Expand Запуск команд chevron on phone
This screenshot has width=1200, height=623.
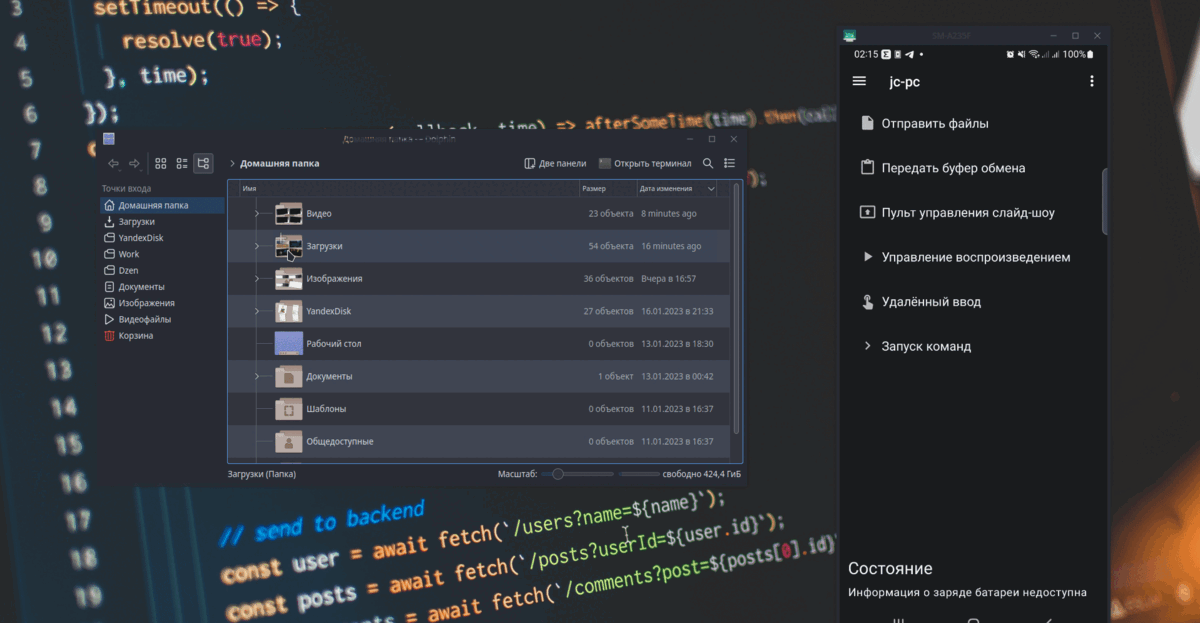(x=868, y=347)
